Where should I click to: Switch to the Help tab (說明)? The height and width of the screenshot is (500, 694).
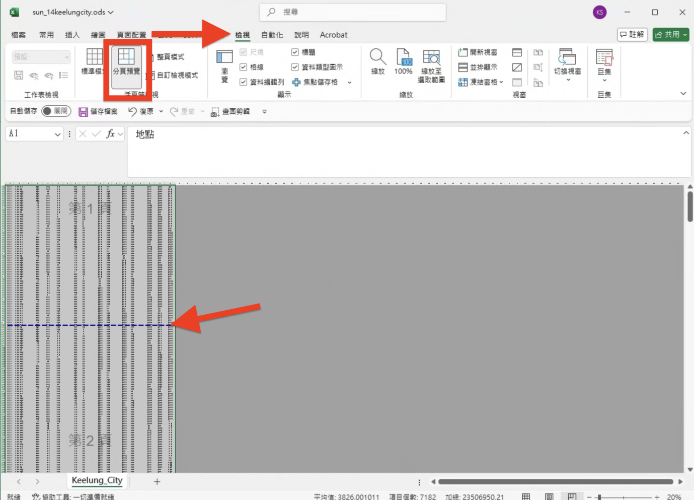301,35
